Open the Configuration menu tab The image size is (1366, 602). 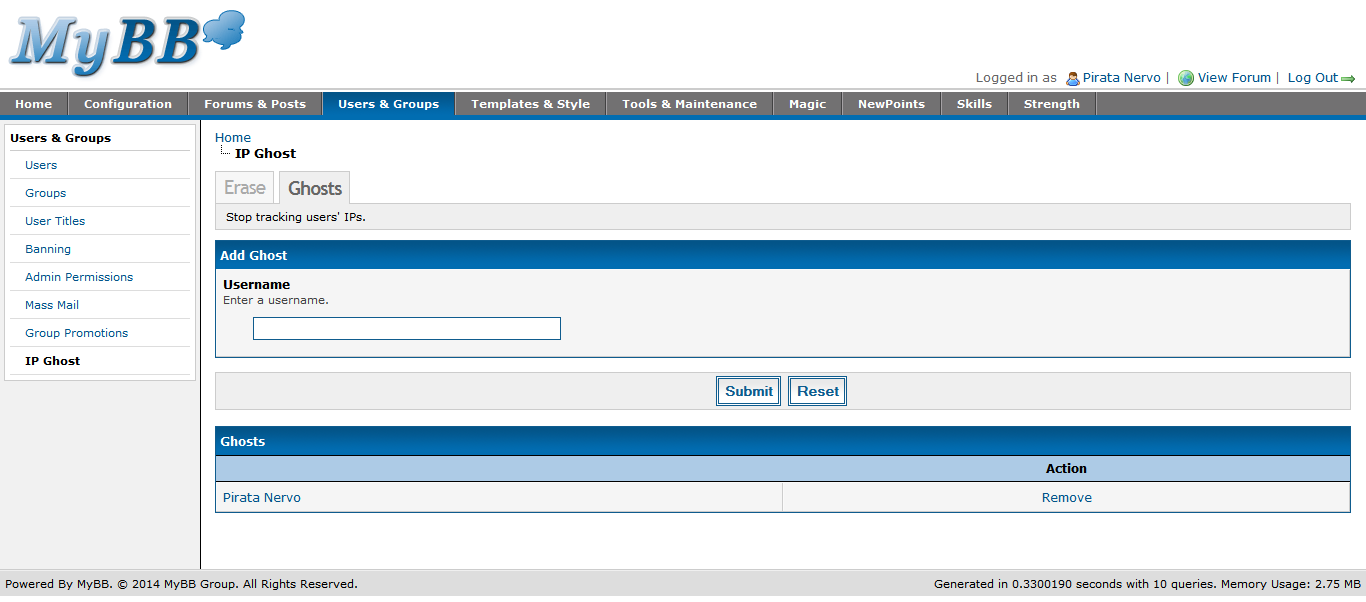point(128,104)
